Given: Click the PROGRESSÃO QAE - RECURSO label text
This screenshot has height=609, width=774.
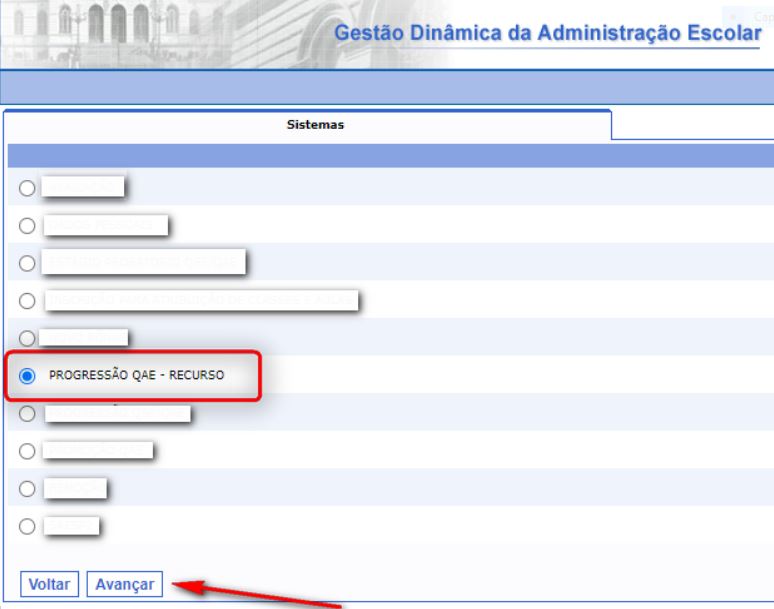Looking at the screenshot, I should 136,375.
